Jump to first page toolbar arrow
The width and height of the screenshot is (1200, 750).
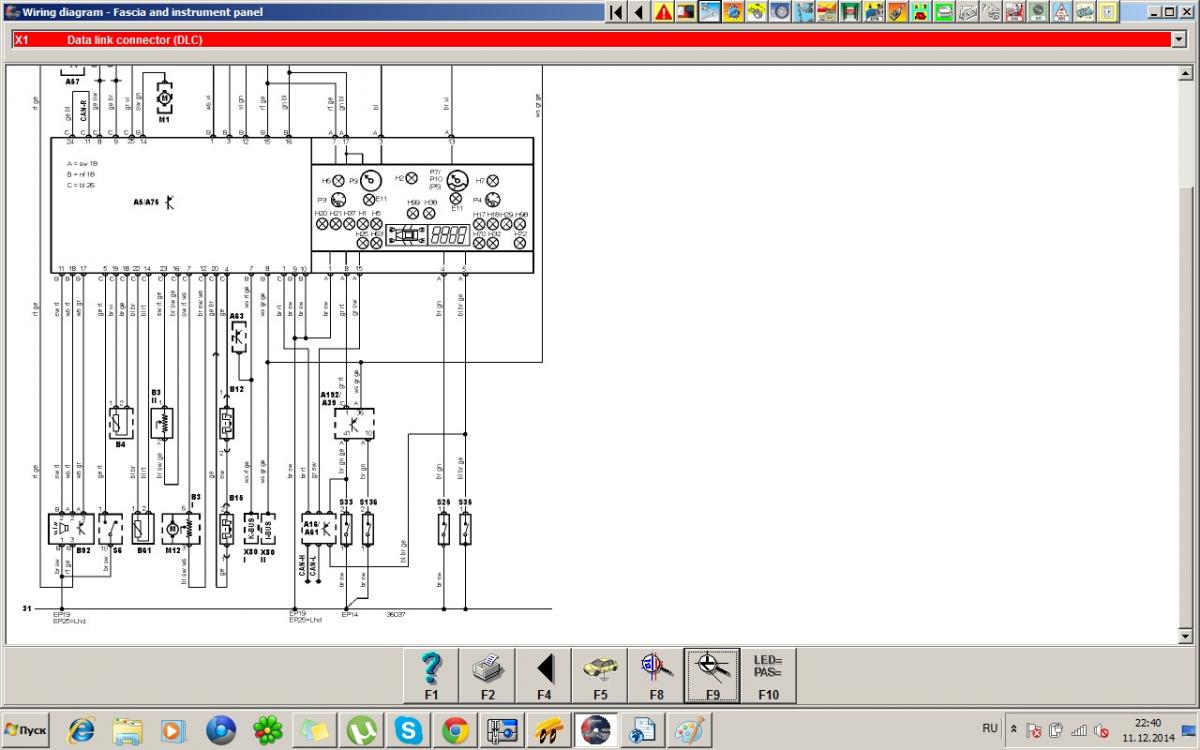tap(617, 12)
